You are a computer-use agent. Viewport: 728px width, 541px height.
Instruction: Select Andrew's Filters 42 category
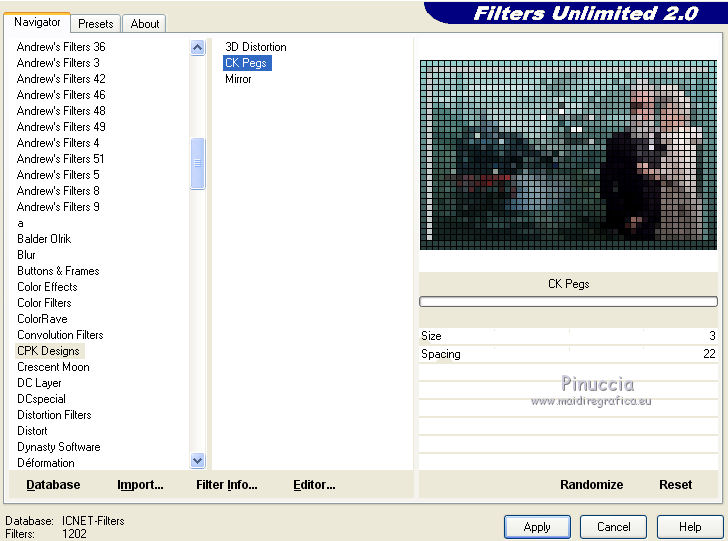[61, 79]
